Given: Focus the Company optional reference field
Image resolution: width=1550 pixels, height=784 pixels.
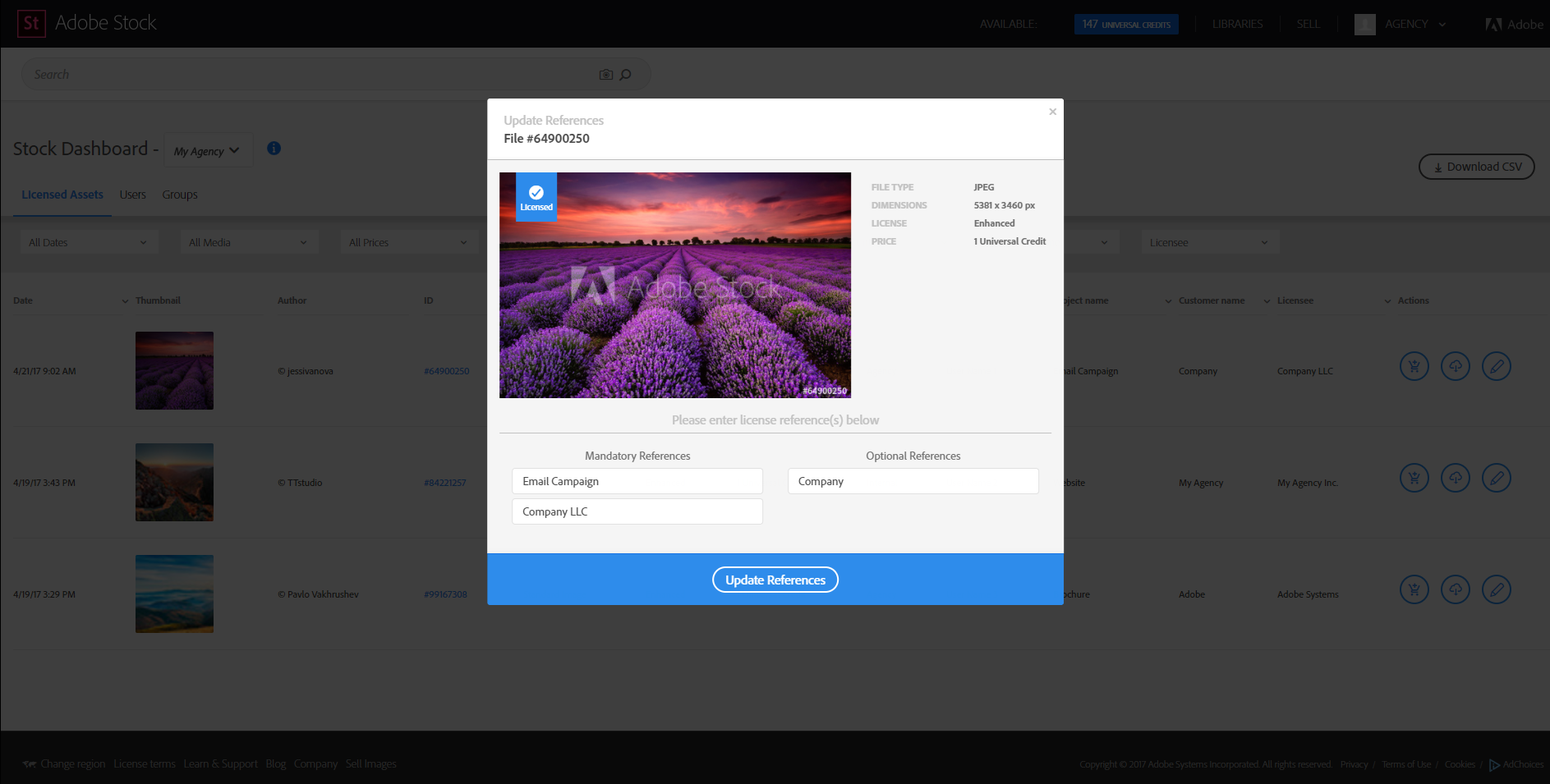Looking at the screenshot, I should tap(913, 481).
